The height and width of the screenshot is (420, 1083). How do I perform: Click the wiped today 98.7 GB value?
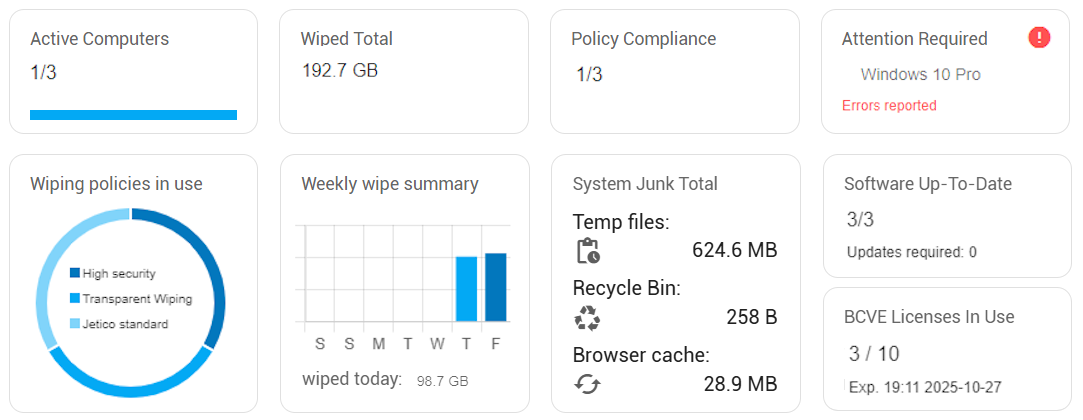click(x=442, y=381)
